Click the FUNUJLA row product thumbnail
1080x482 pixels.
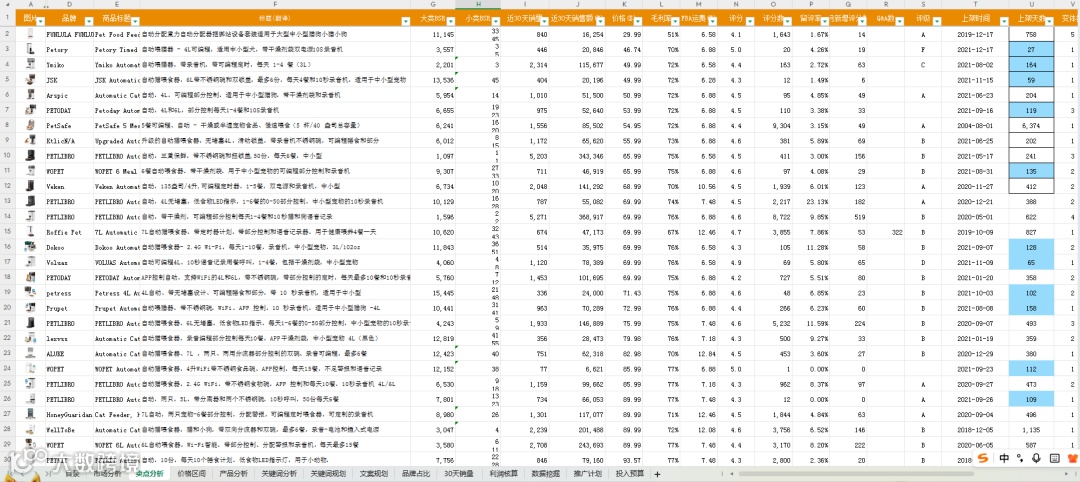pos(29,33)
